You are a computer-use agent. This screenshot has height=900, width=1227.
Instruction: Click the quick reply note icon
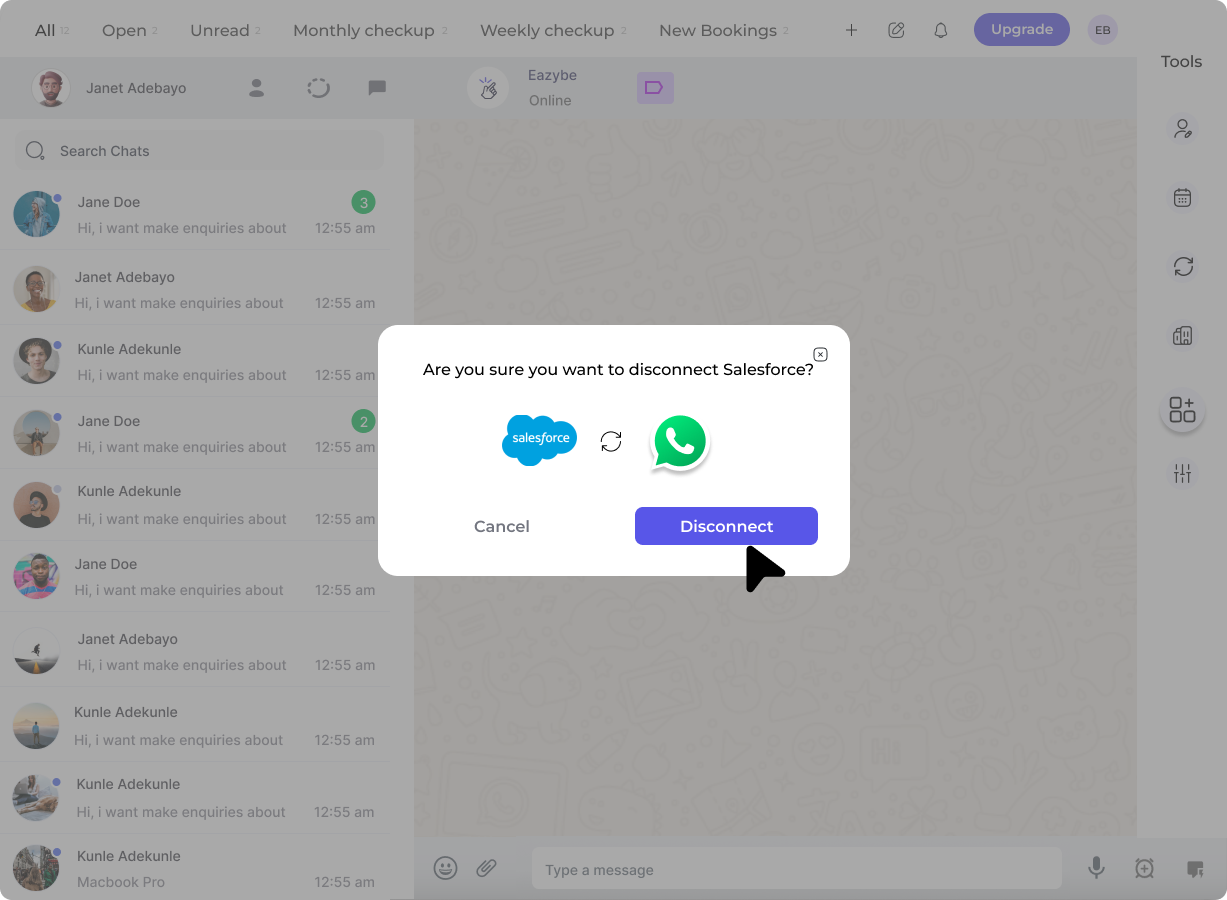coord(1194,868)
